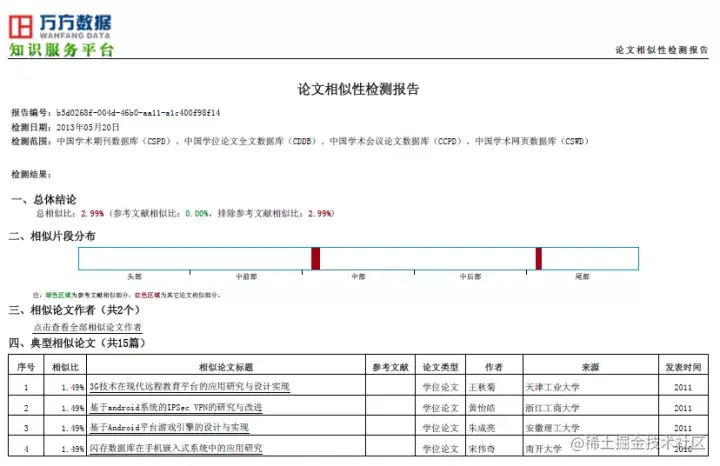The image size is (720, 466).
Task: Click source 安徽理工大学
Action: (x=552, y=428)
